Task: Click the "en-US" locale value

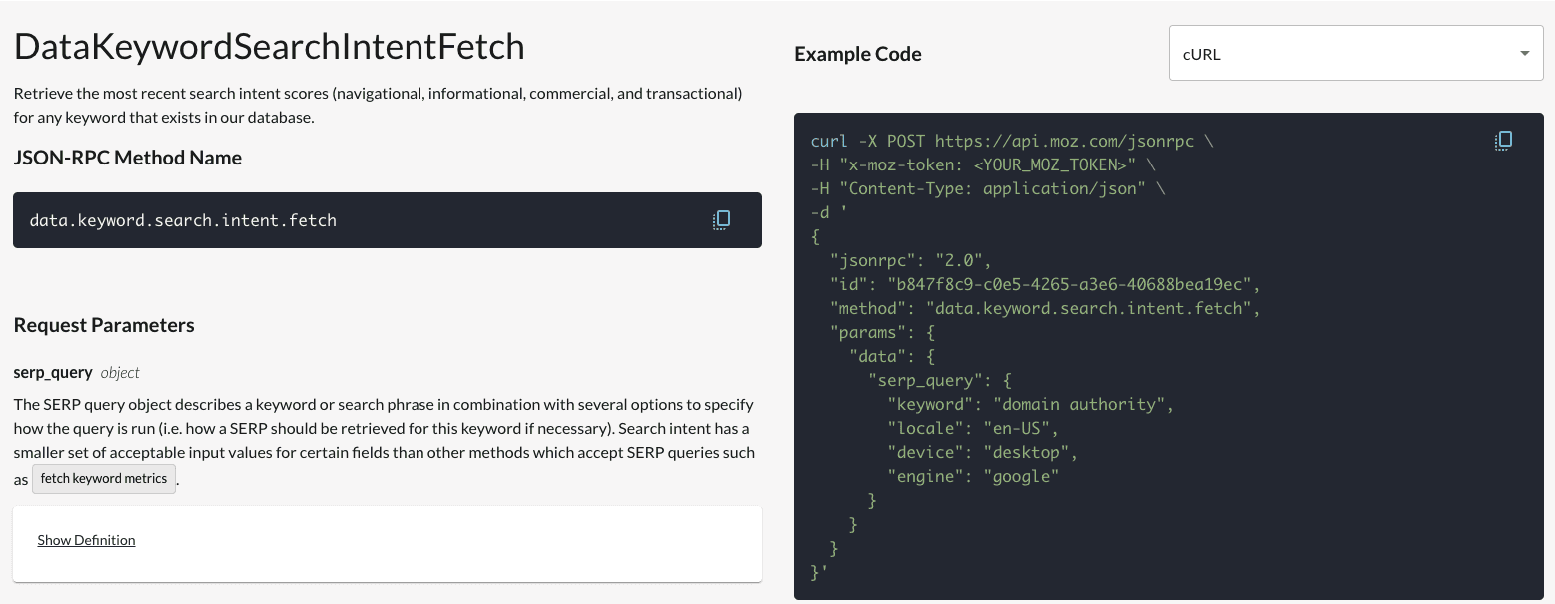Action: point(1021,428)
